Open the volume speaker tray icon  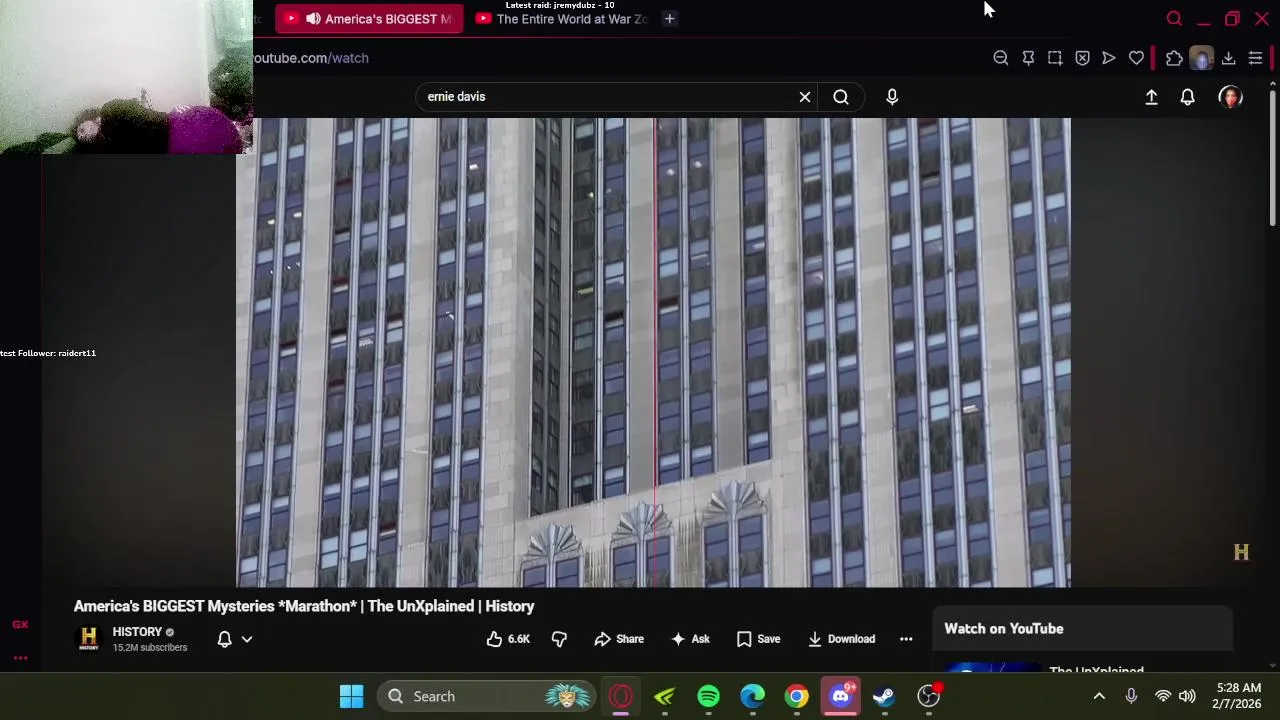[1187, 696]
